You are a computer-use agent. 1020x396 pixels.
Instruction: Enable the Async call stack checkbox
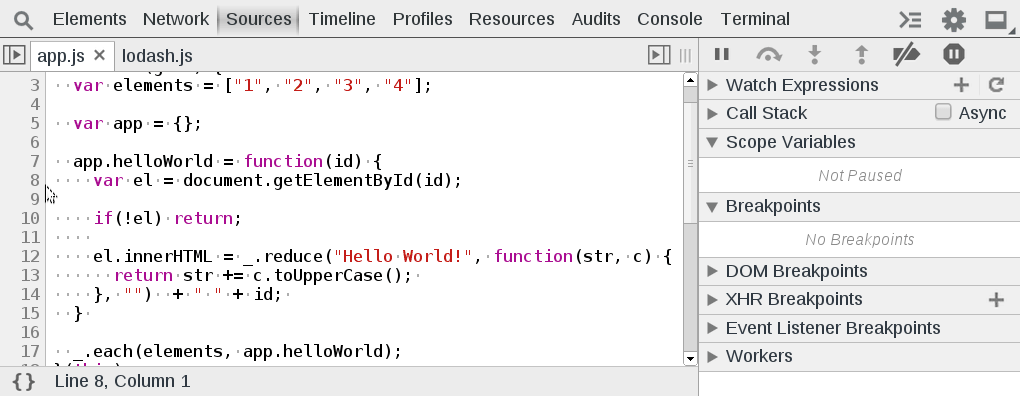click(943, 112)
